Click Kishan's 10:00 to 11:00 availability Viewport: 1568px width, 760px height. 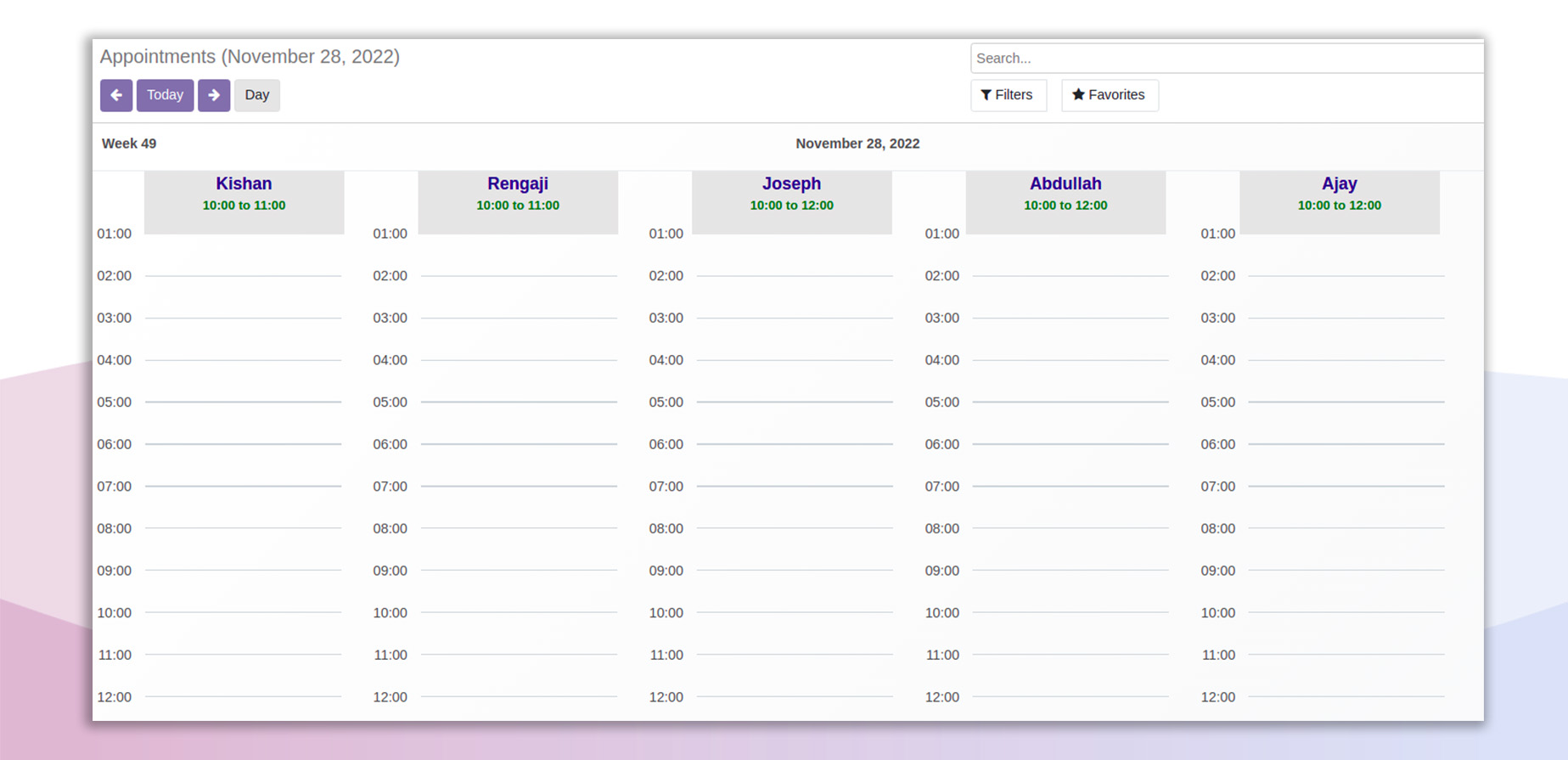click(x=244, y=205)
